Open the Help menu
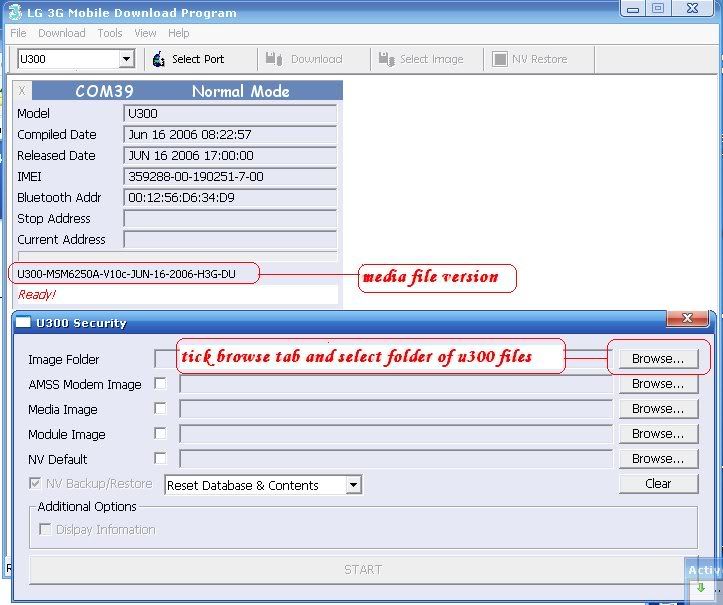The image size is (723, 605). [x=178, y=33]
